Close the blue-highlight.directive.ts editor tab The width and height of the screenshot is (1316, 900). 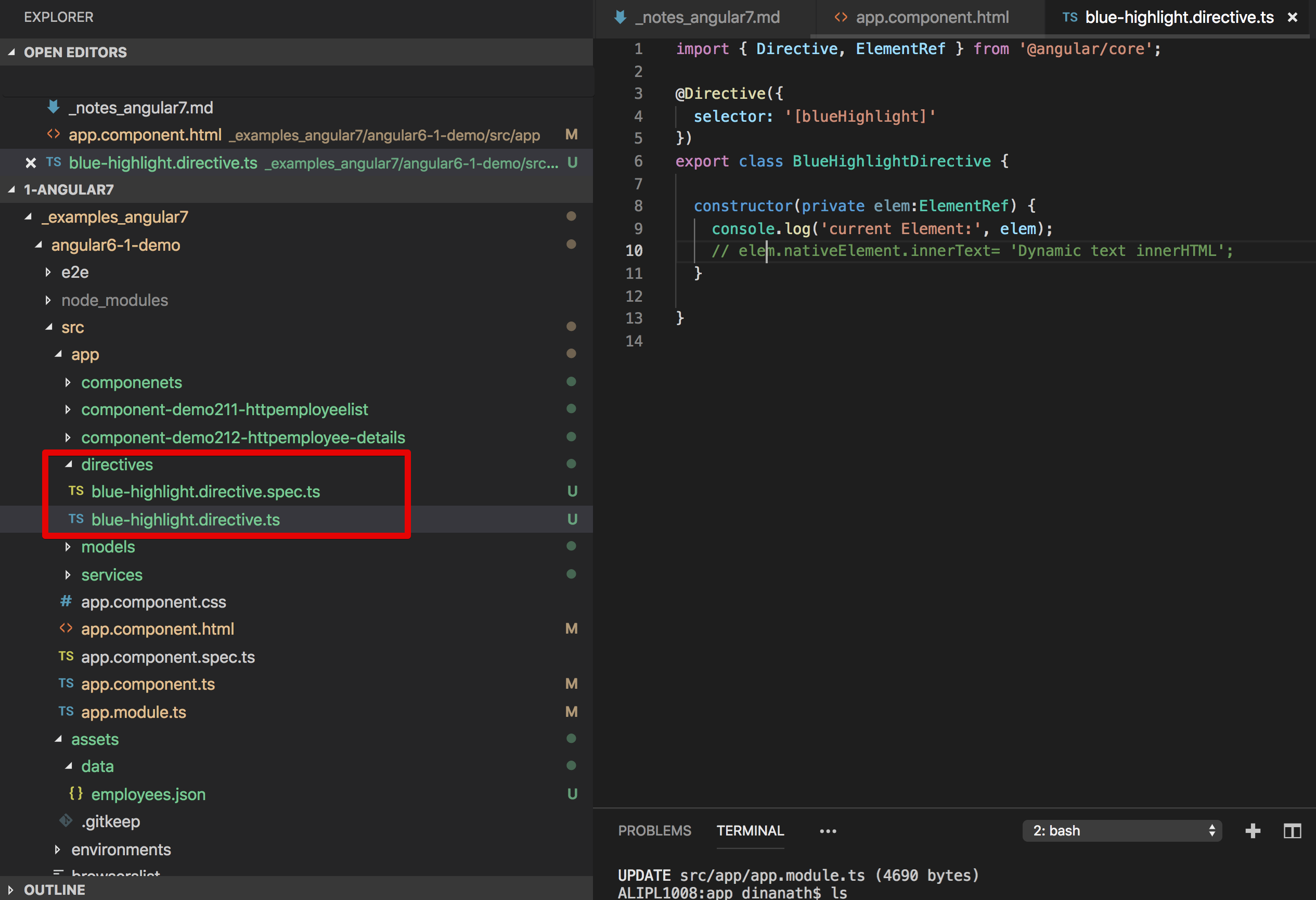pyautogui.click(x=1292, y=18)
